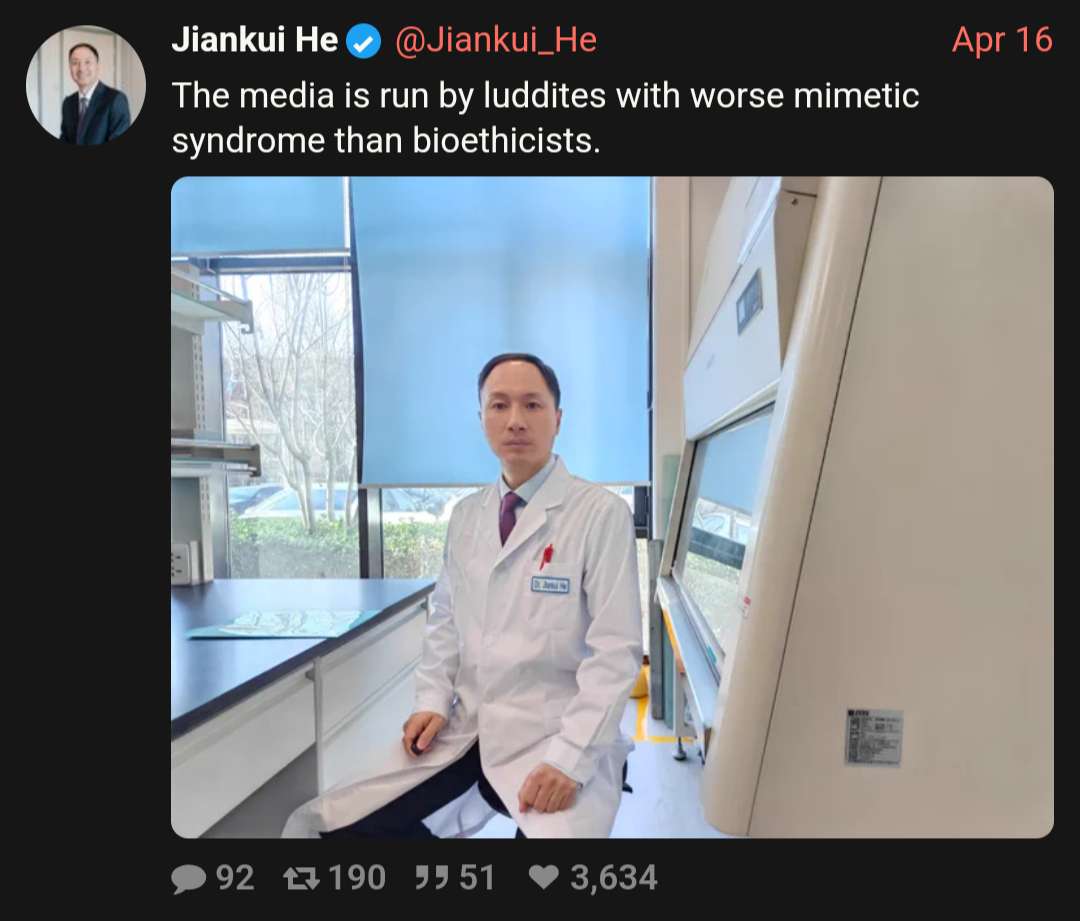Viewport: 1080px width, 921px height.
Task: View the 3,634 likes count
Action: pyautogui.click(x=614, y=878)
